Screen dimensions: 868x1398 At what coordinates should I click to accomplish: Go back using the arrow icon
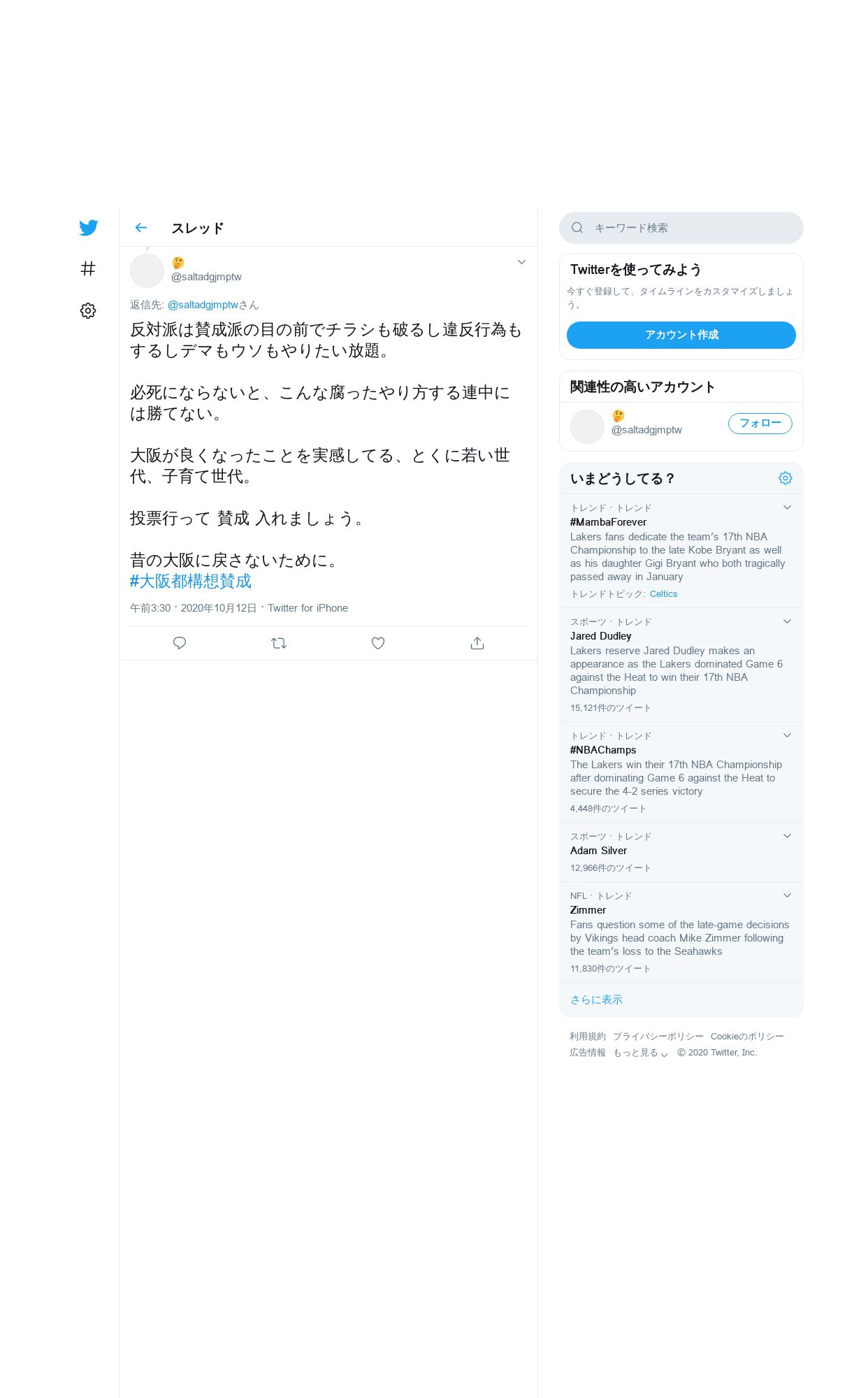141,228
